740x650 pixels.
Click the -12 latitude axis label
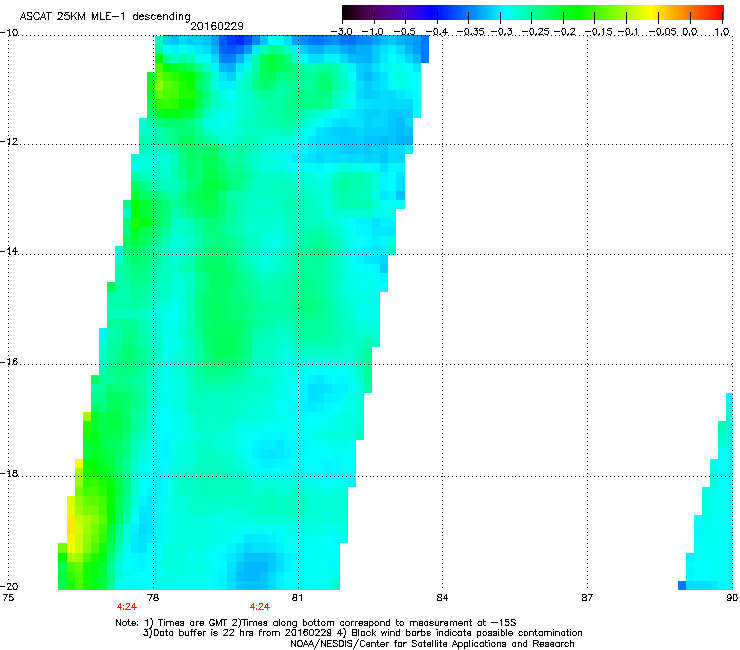click(x=9, y=142)
